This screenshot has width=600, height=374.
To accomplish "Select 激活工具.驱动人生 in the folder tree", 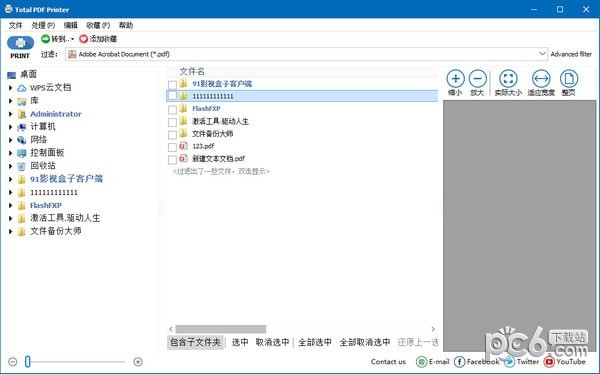I will point(65,218).
